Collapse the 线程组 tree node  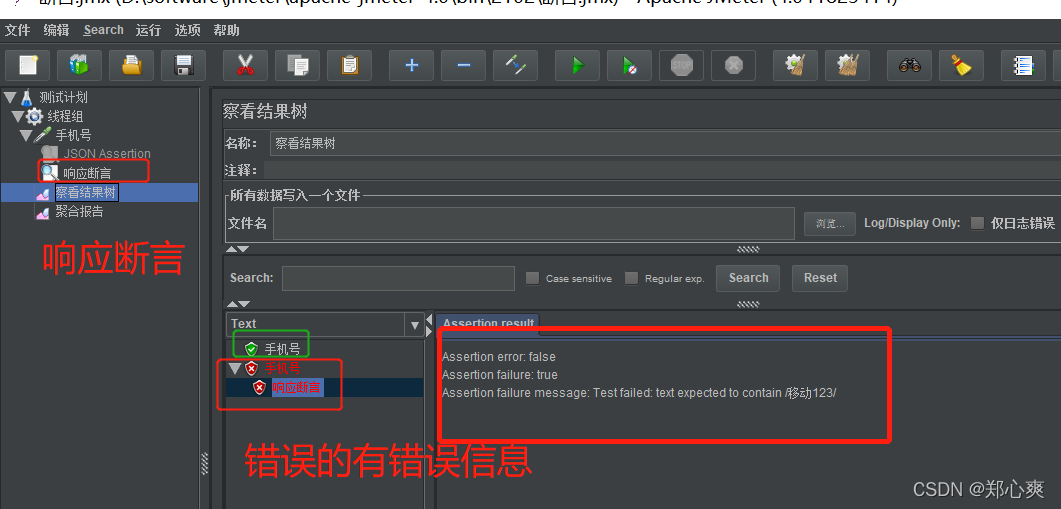(18, 116)
